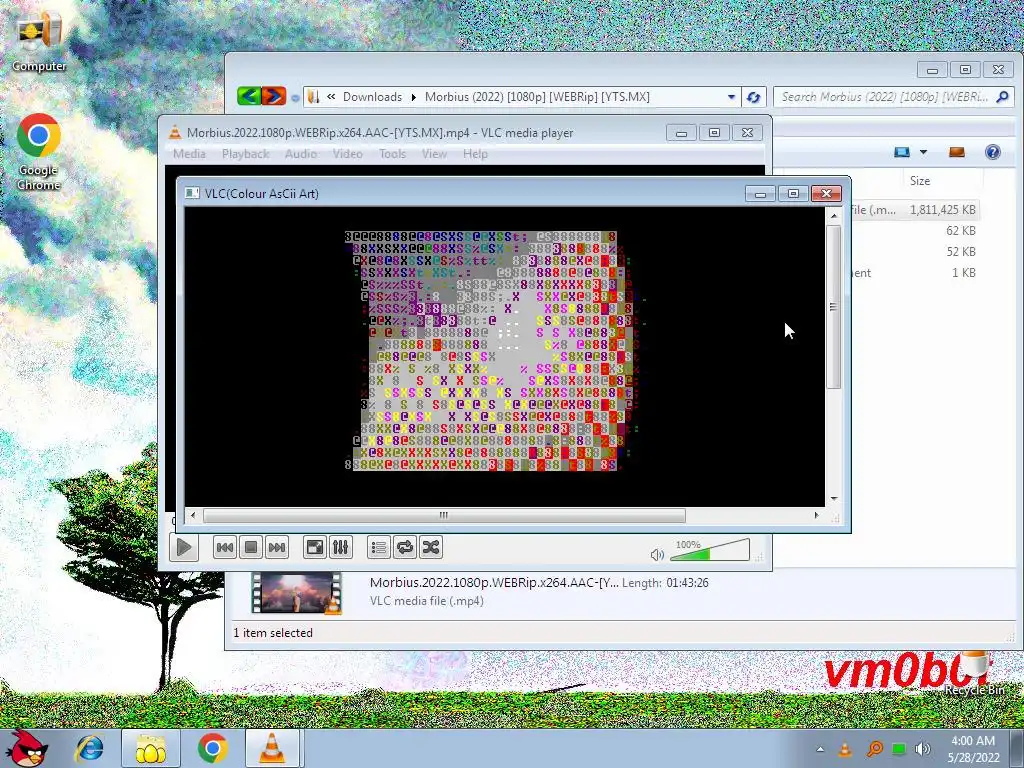The height and width of the screenshot is (768, 1024).
Task: Change view with Explorer view icon
Action: (902, 152)
